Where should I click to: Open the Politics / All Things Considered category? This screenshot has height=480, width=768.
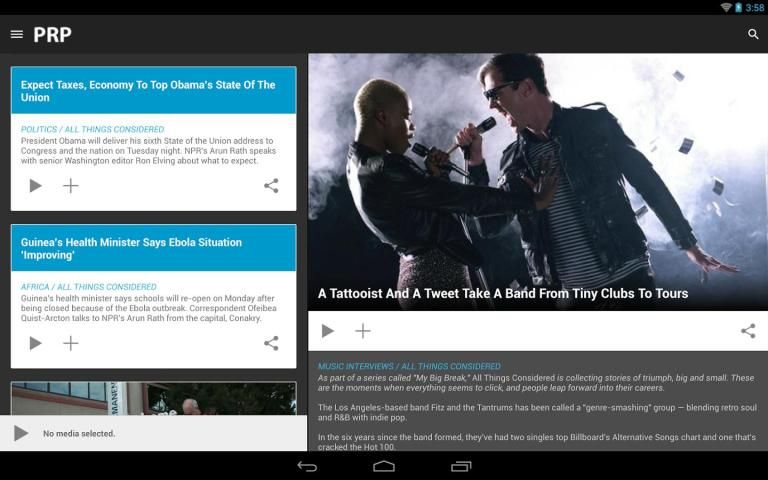coord(92,129)
